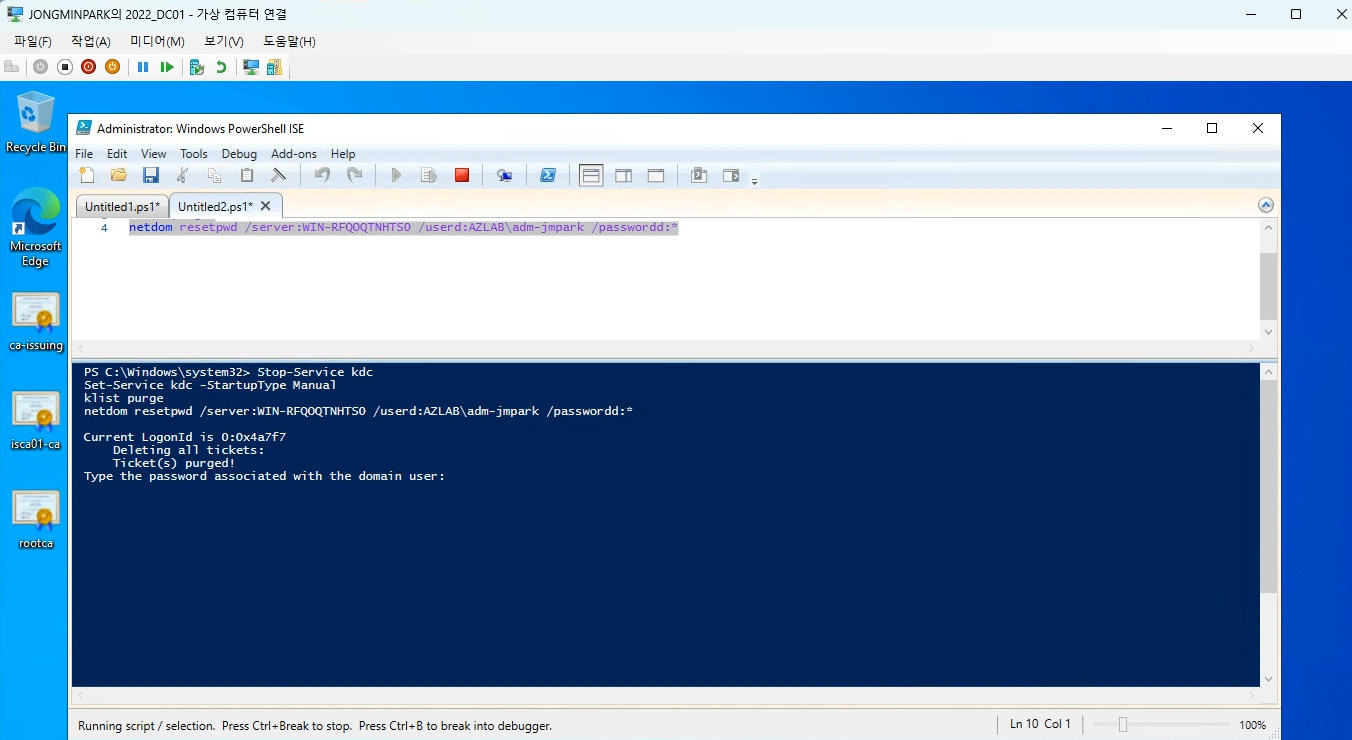Revert the VM with the green undo arrow

click(x=220, y=67)
